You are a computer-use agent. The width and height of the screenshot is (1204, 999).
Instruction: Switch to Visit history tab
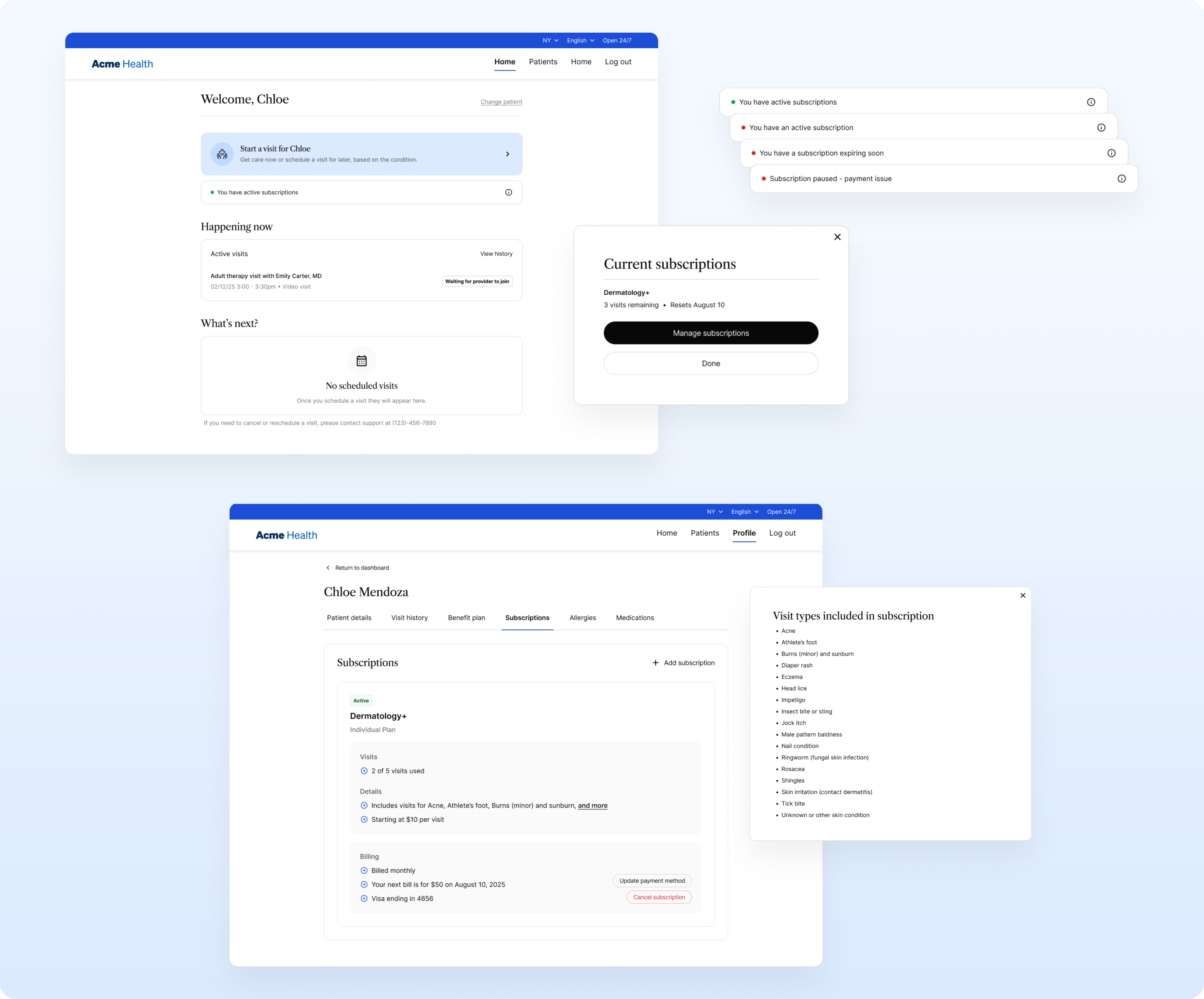coord(409,618)
